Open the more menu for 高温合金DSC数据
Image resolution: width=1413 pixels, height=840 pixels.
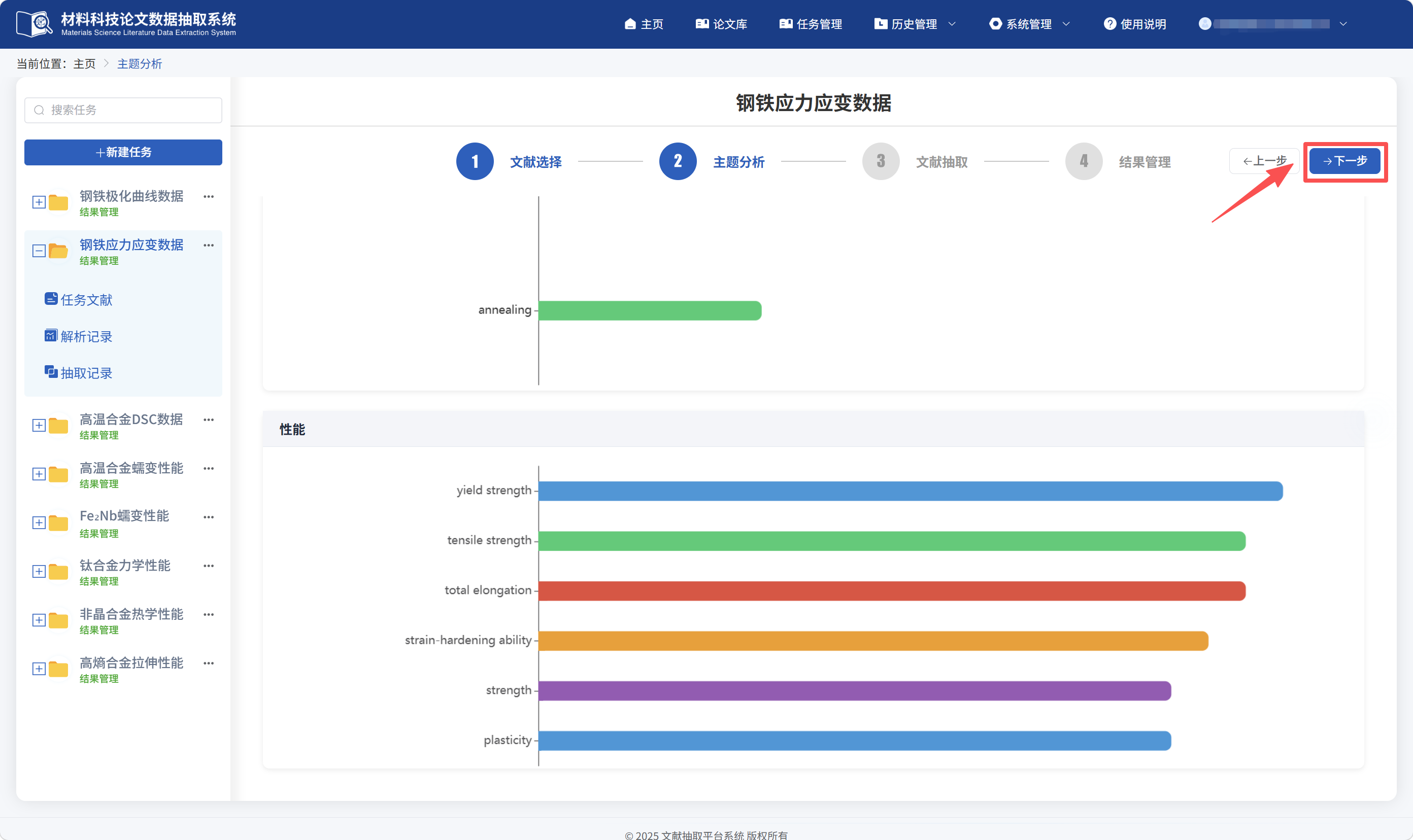click(209, 419)
